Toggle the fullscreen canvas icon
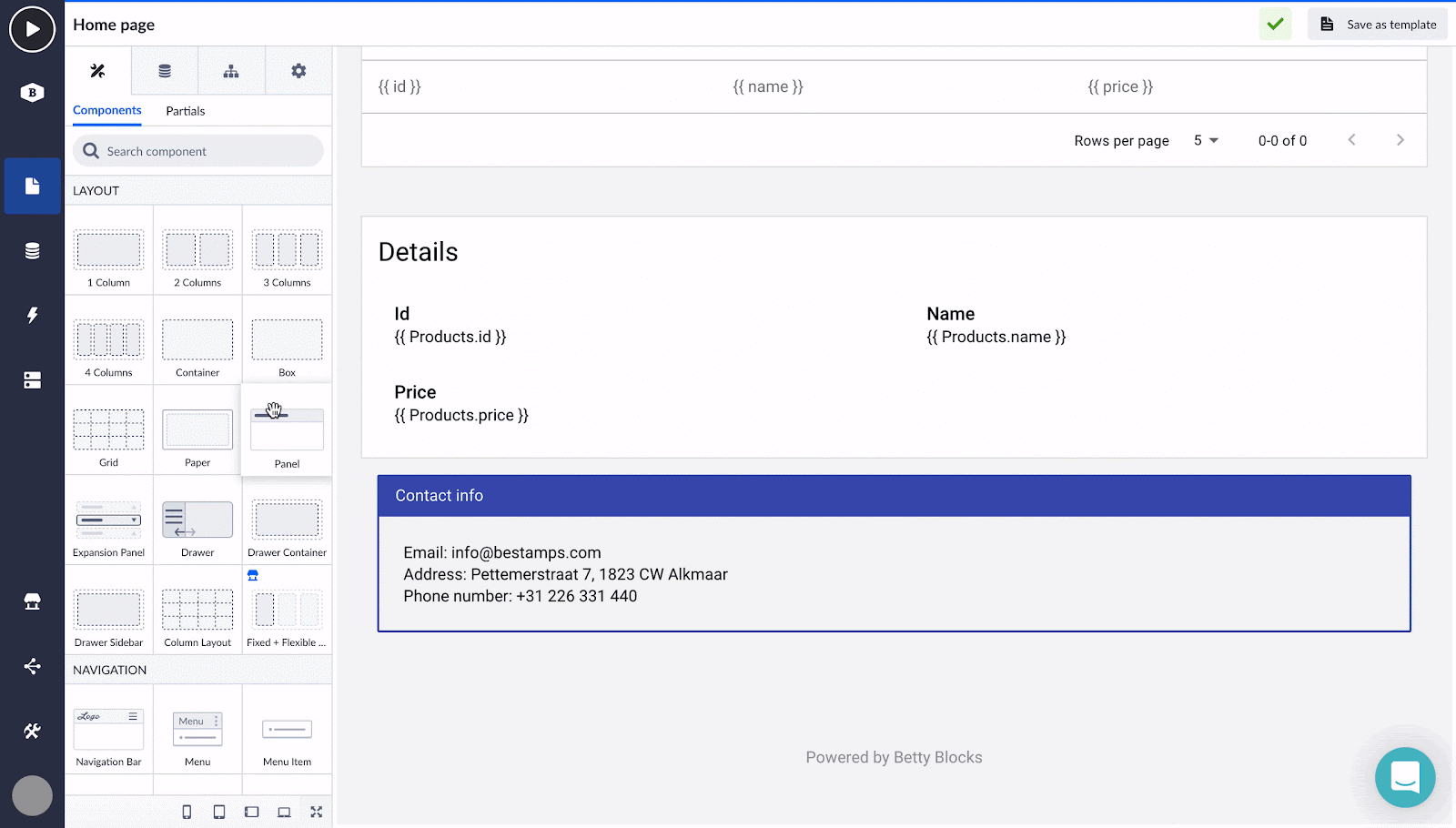This screenshot has height=828, width=1456. click(317, 812)
